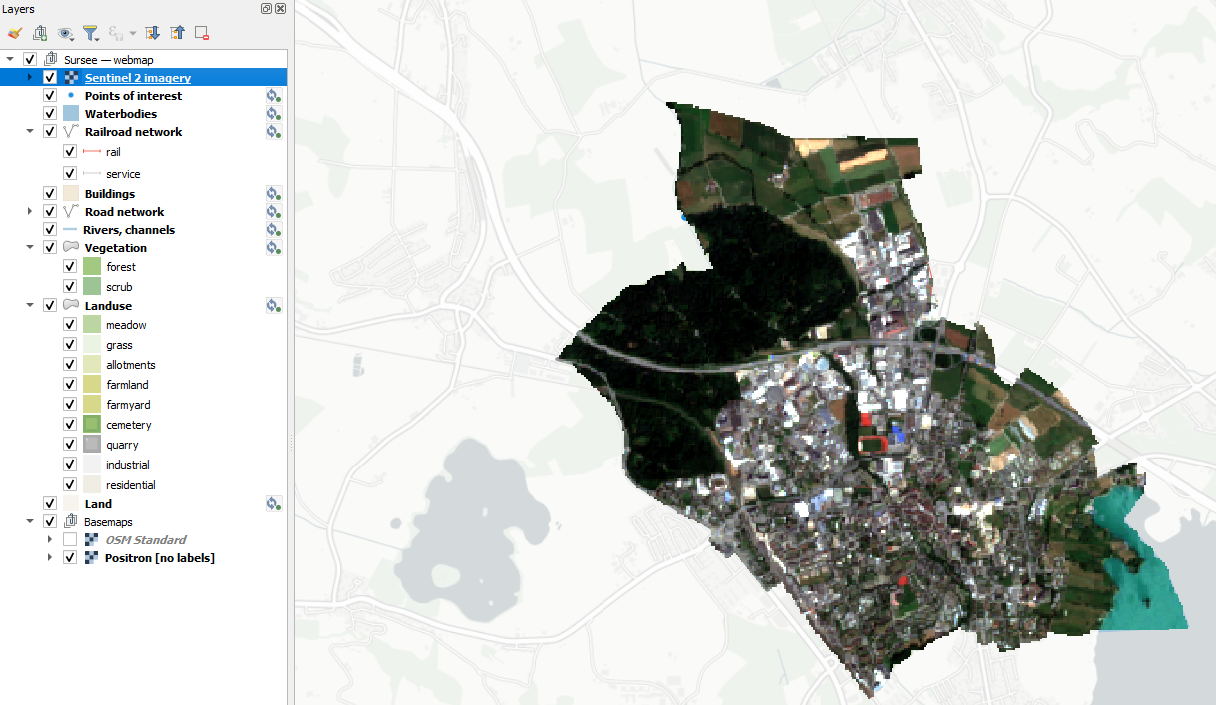Image resolution: width=1216 pixels, height=705 pixels.
Task: Select the Positron [no labels] basemap layer
Action: (x=159, y=558)
